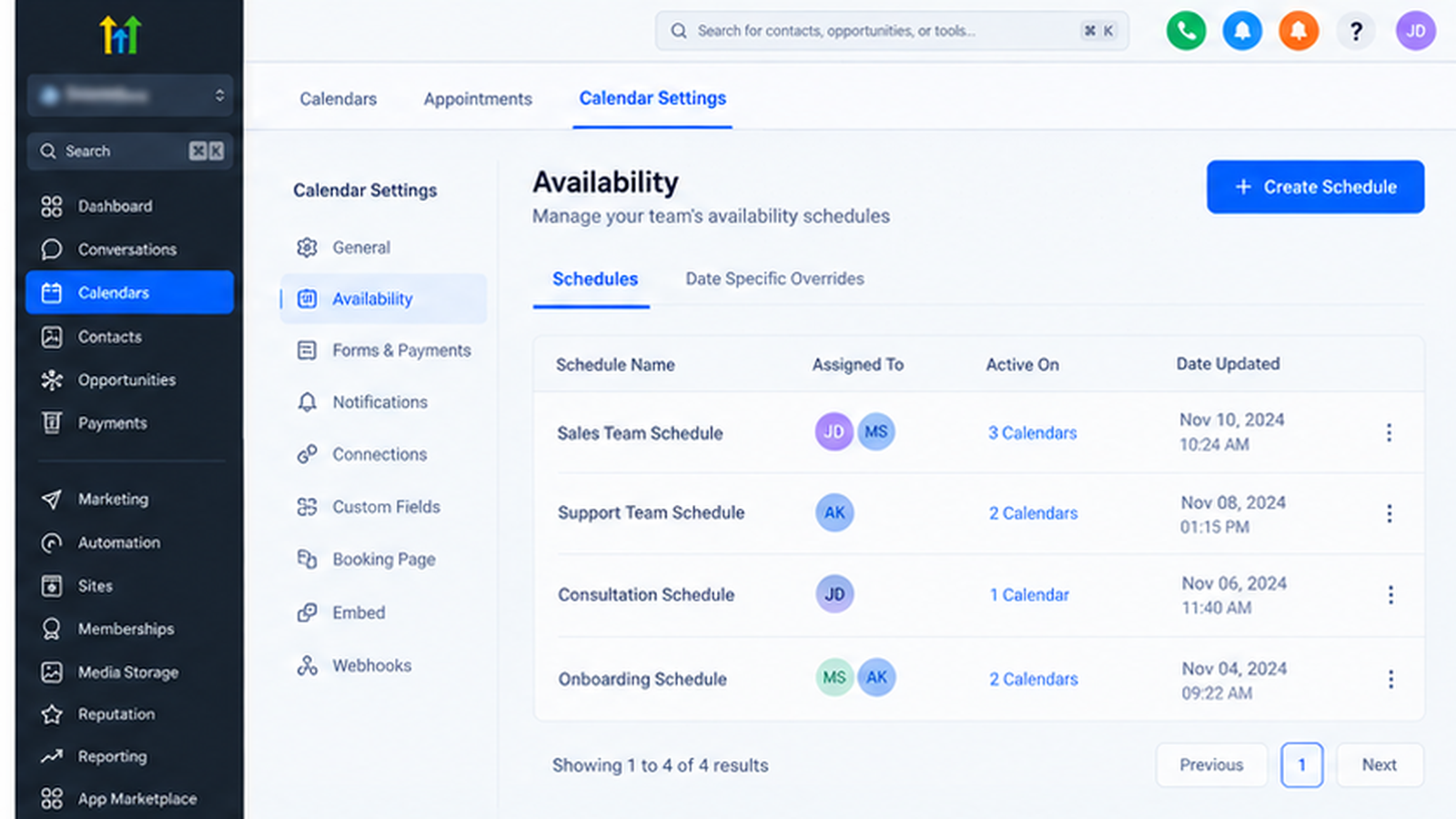The image size is (1456, 819).
Task: Click the top search bar for contacts
Action: [x=892, y=31]
